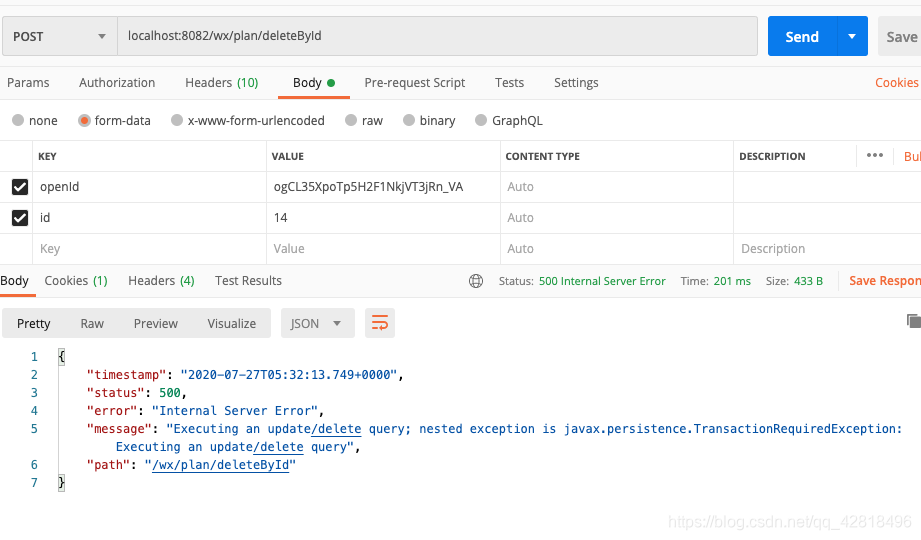Open the POST method dropdown

(60, 36)
